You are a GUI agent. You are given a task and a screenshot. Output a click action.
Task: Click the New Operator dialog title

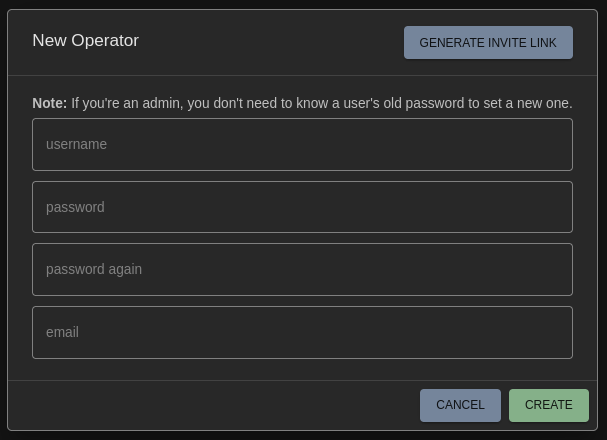[x=86, y=41]
